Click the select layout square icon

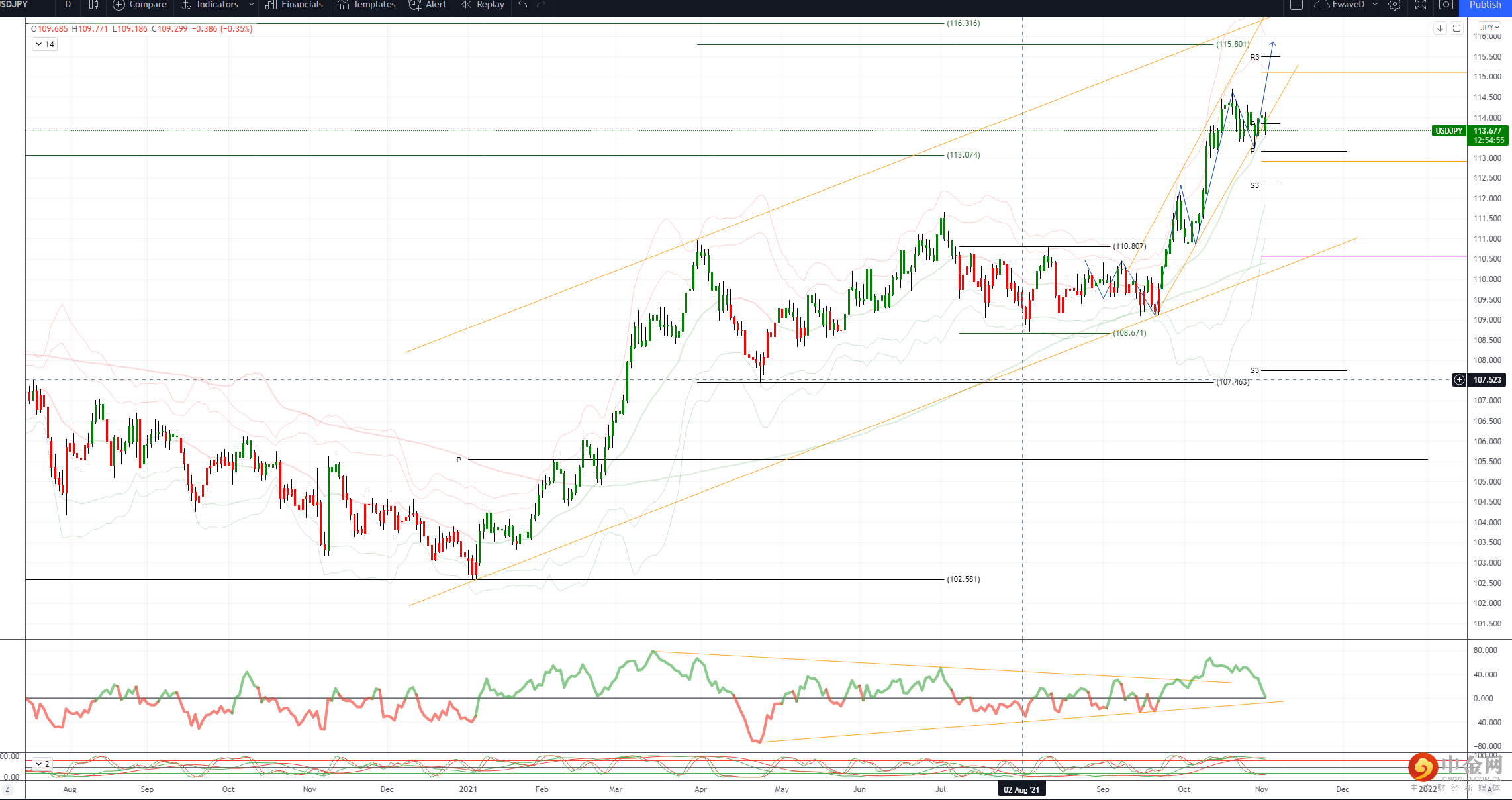[1296, 5]
